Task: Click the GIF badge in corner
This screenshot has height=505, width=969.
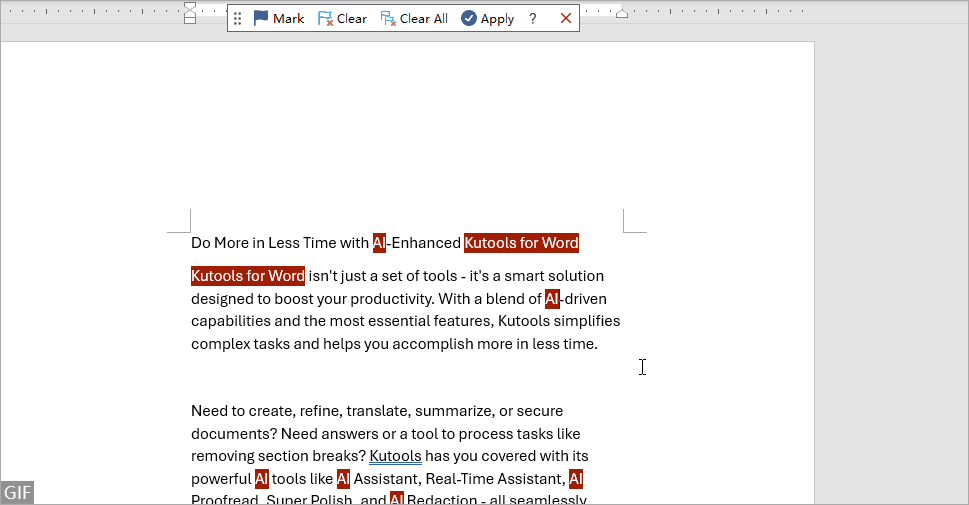Action: click(x=17, y=493)
